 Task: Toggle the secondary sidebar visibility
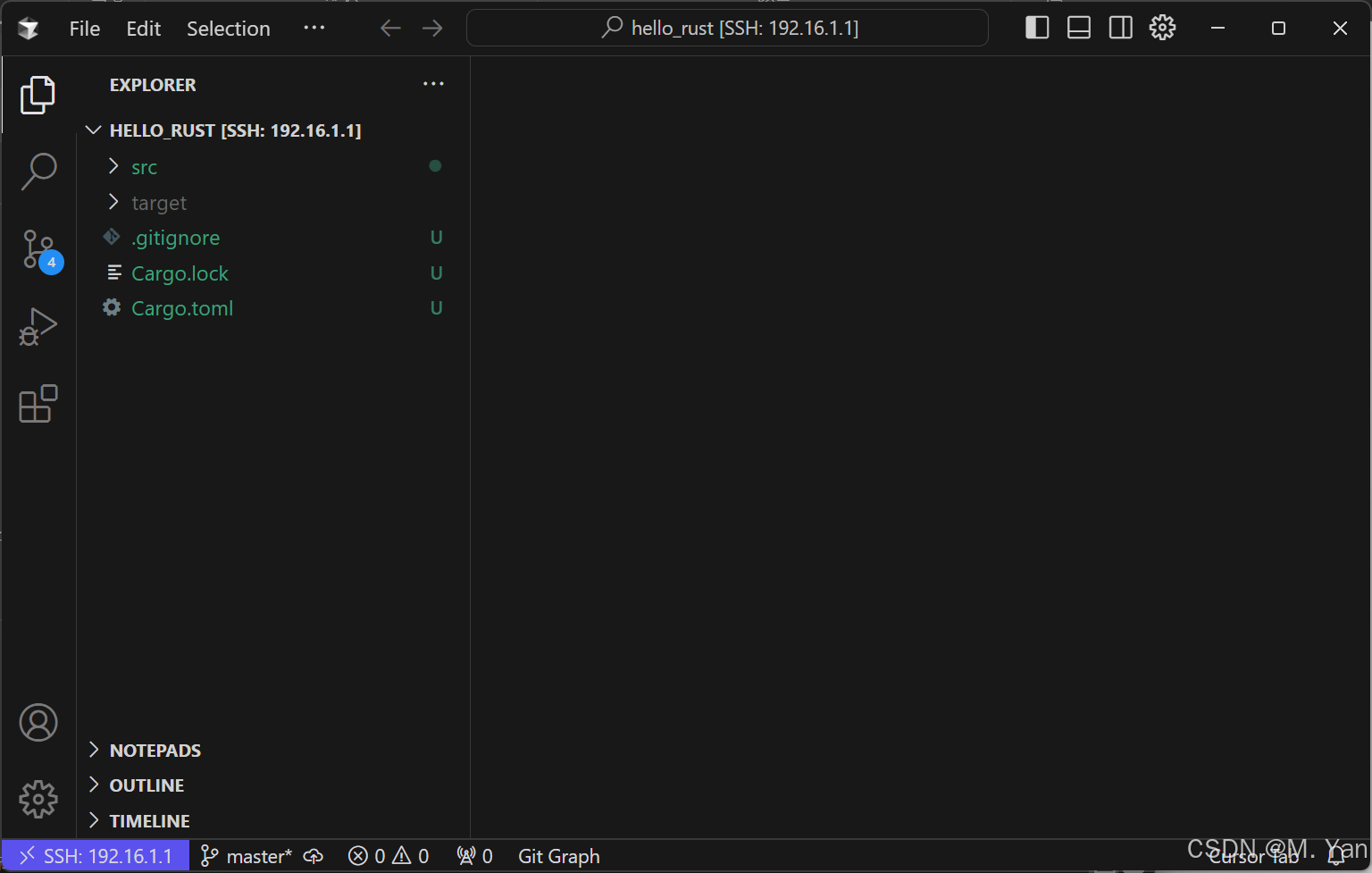coord(1120,27)
